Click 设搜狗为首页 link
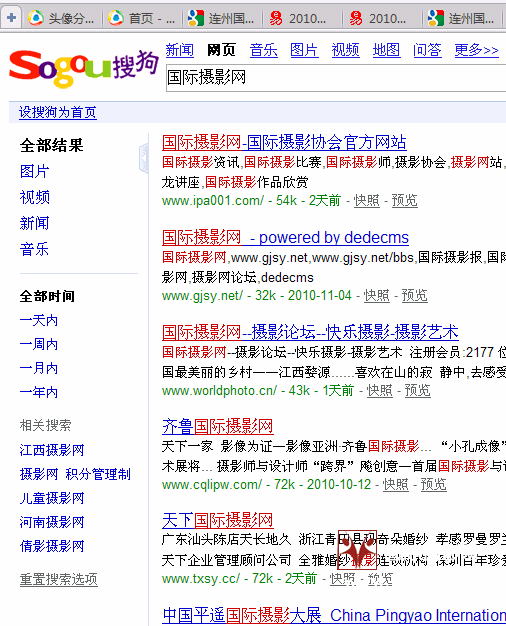The height and width of the screenshot is (626, 506). 58,112
